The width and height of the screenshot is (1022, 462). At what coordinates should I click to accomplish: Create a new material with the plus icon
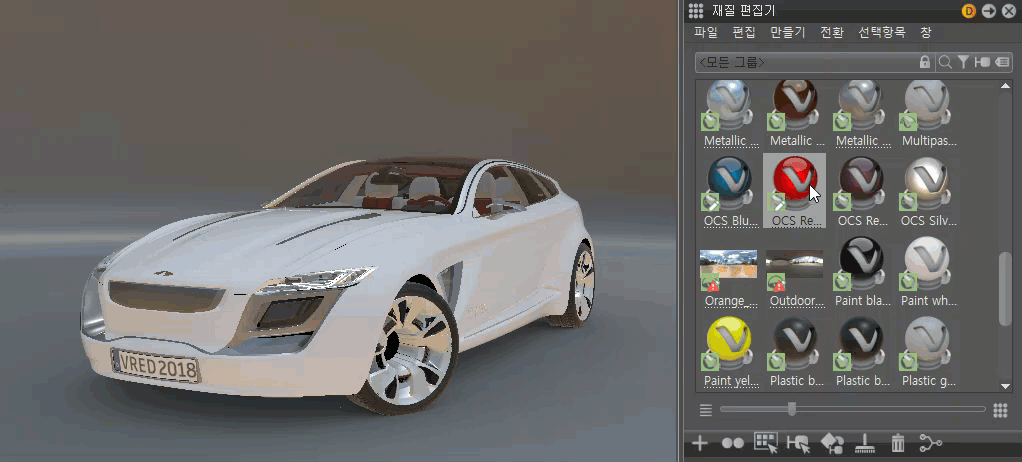699,444
